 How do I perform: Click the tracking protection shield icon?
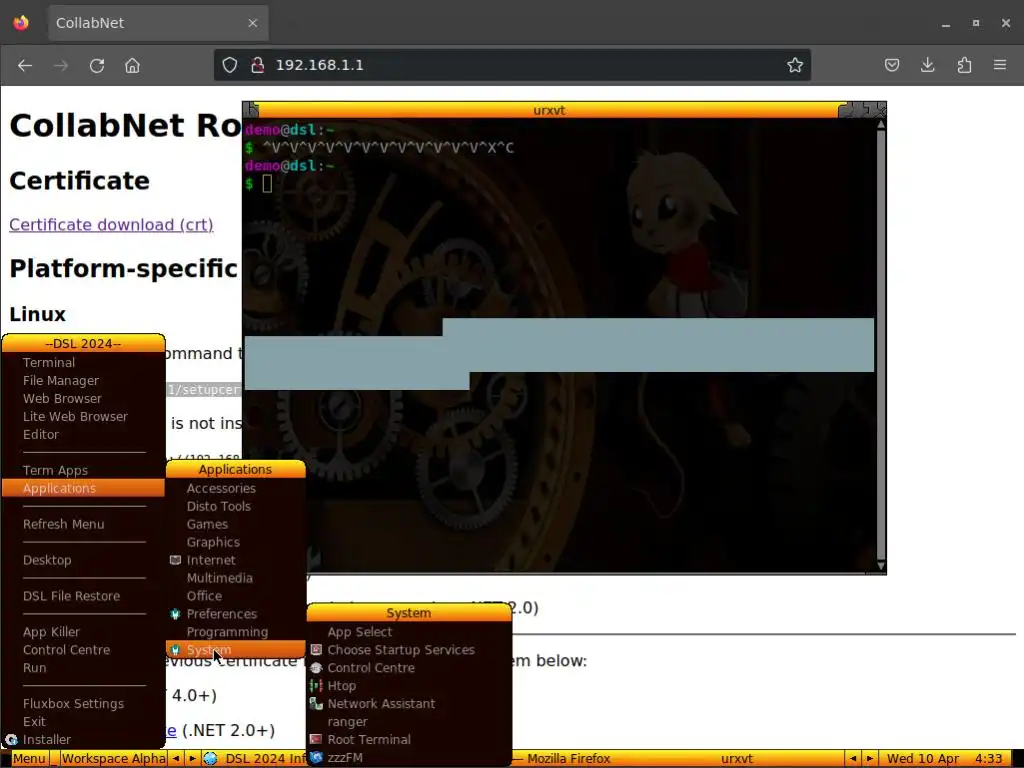click(230, 65)
